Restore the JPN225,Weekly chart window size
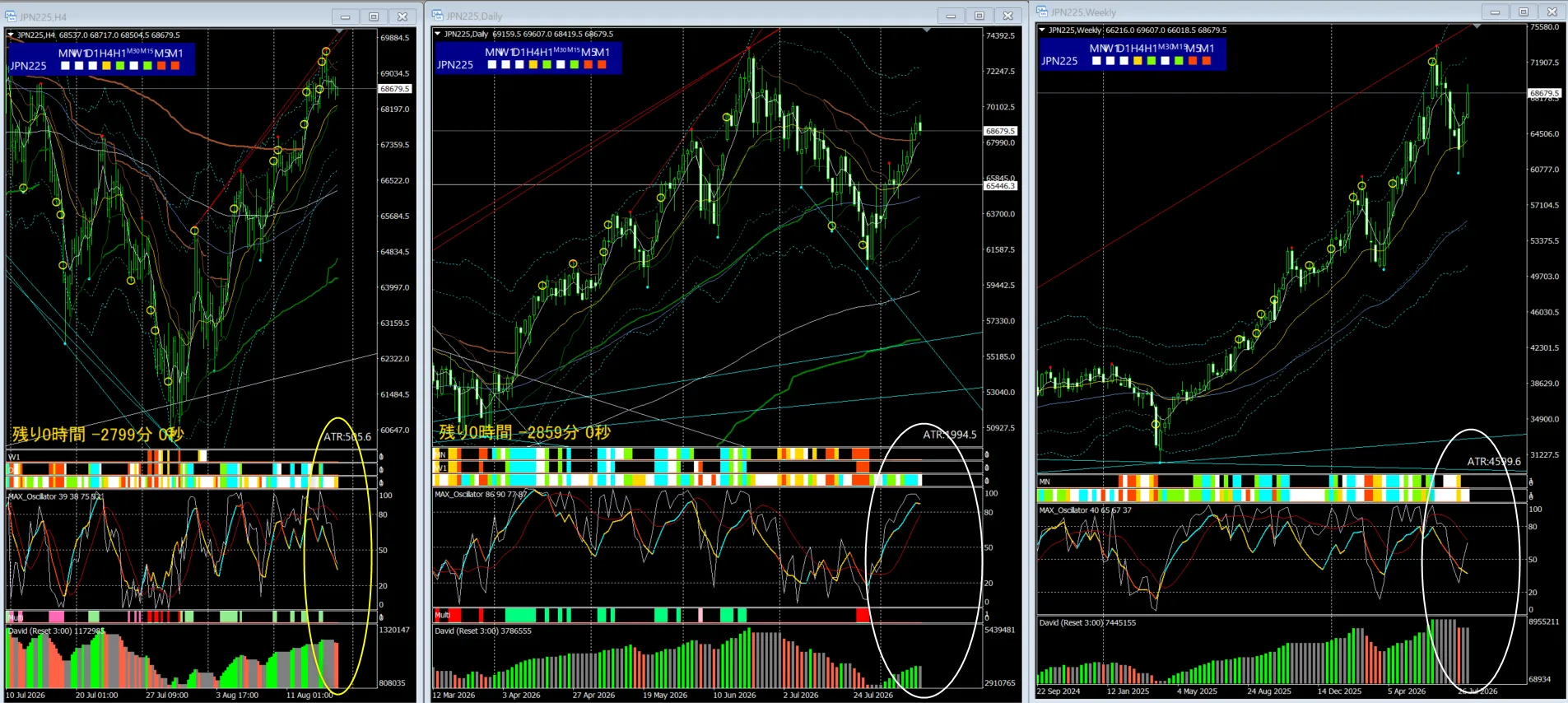Image resolution: width=1568 pixels, height=703 pixels. coord(1524,12)
